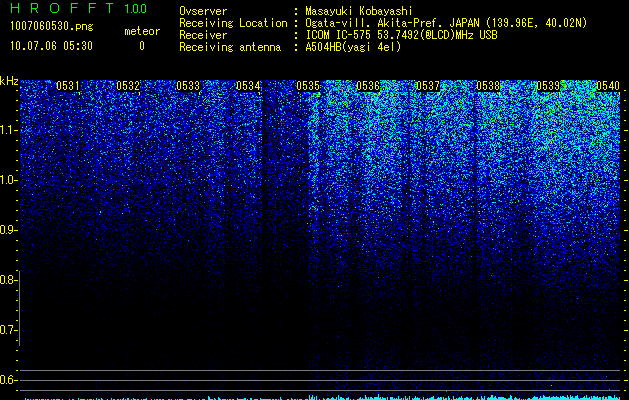
Task: Click the Ovserver field label
Action: pos(203,11)
